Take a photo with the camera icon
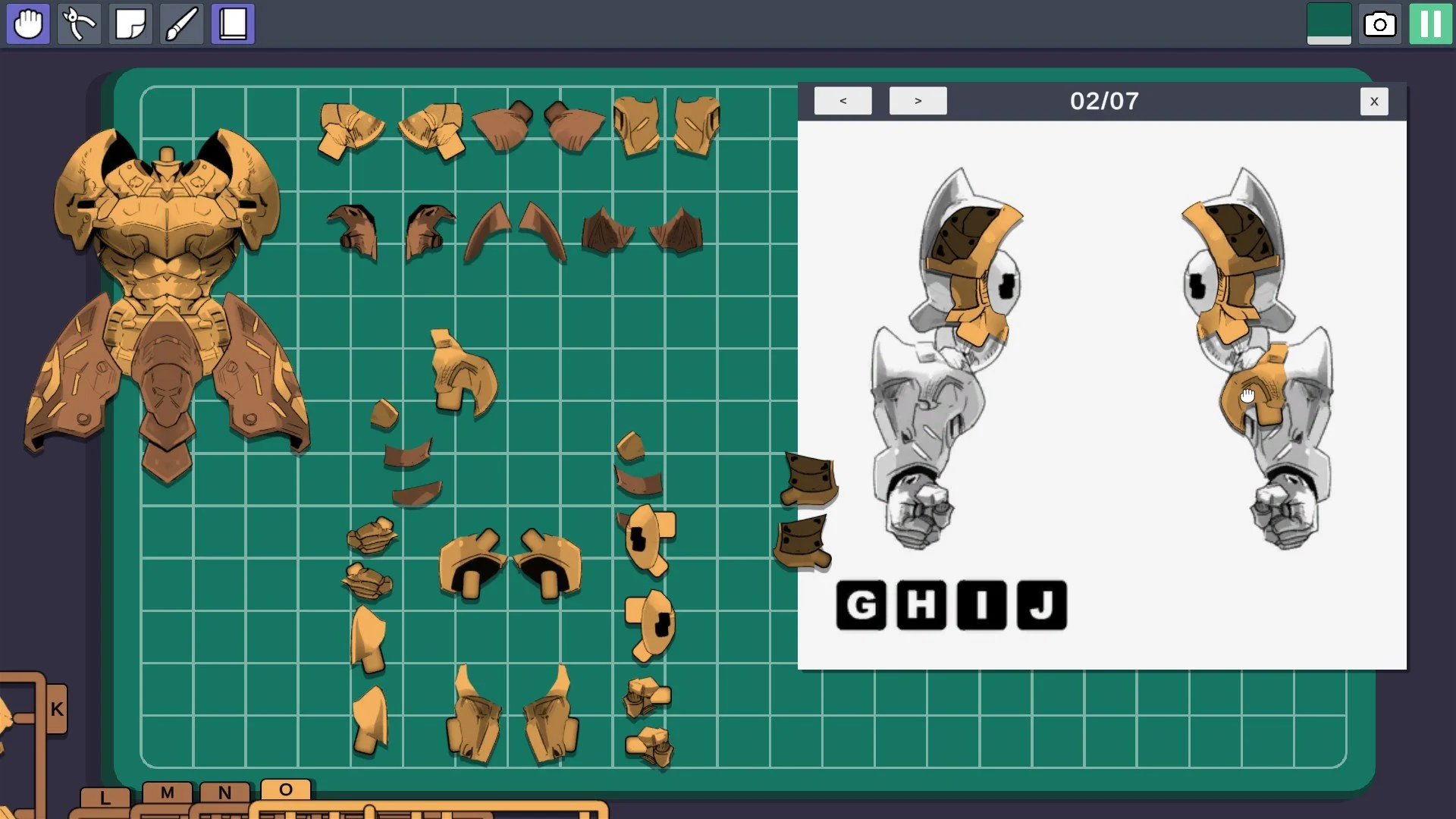Viewport: 1456px width, 819px height. point(1380,25)
